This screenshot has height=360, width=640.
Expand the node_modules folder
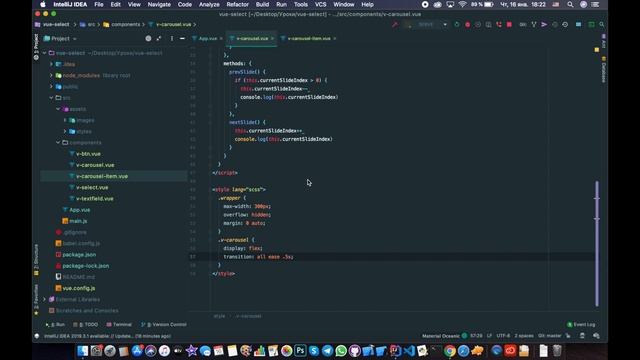pos(51,76)
